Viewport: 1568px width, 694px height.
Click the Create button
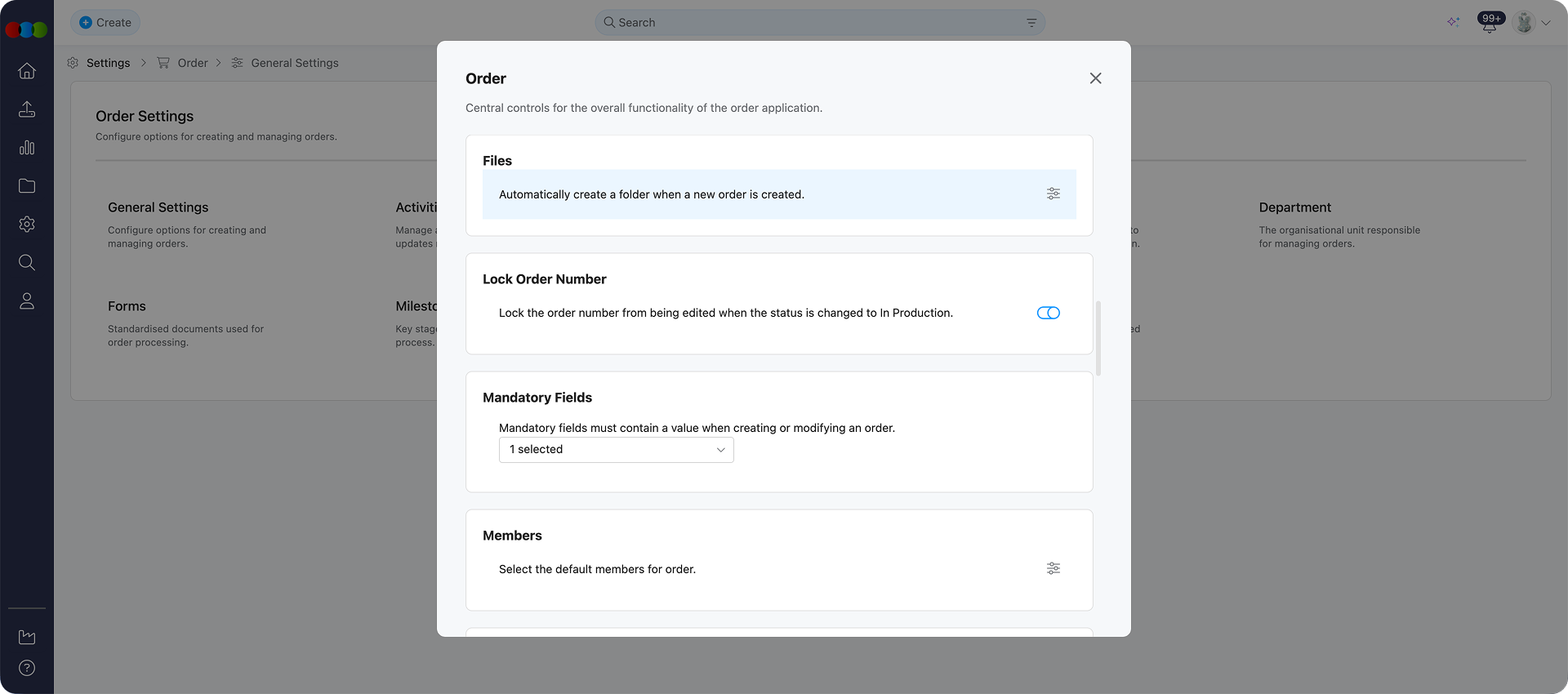pyautogui.click(x=105, y=23)
